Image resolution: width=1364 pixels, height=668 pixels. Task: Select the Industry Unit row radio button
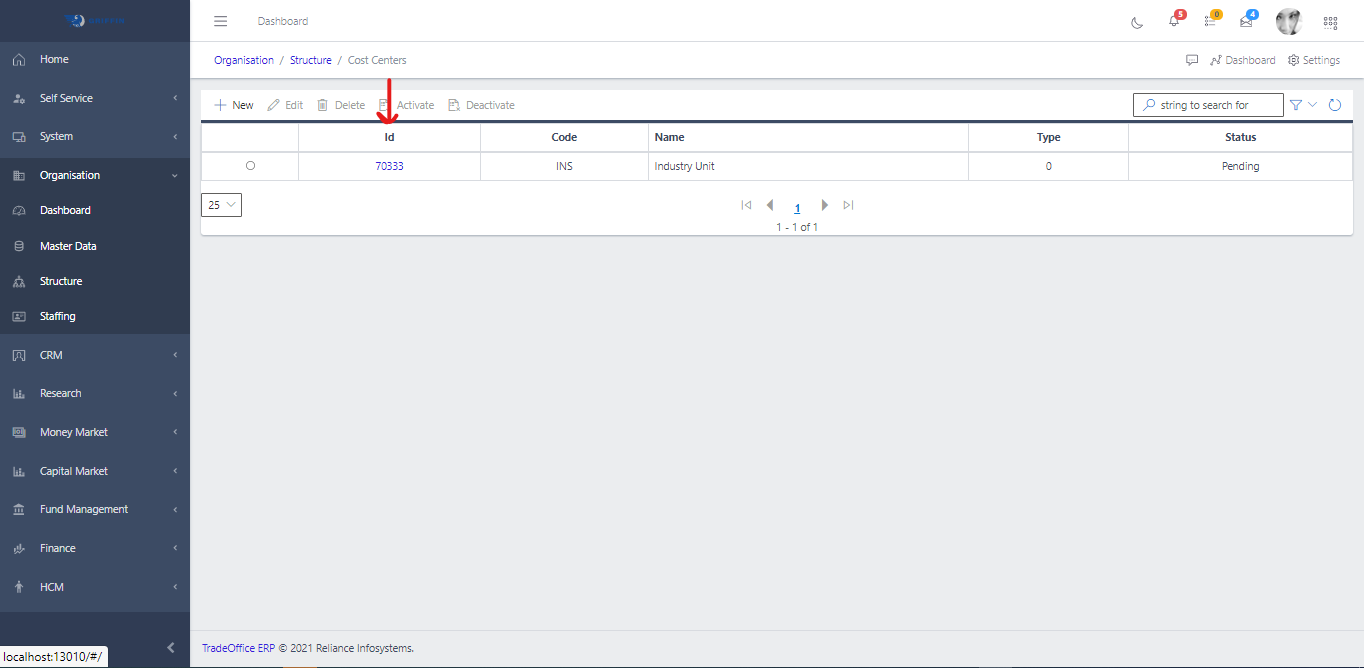250,166
